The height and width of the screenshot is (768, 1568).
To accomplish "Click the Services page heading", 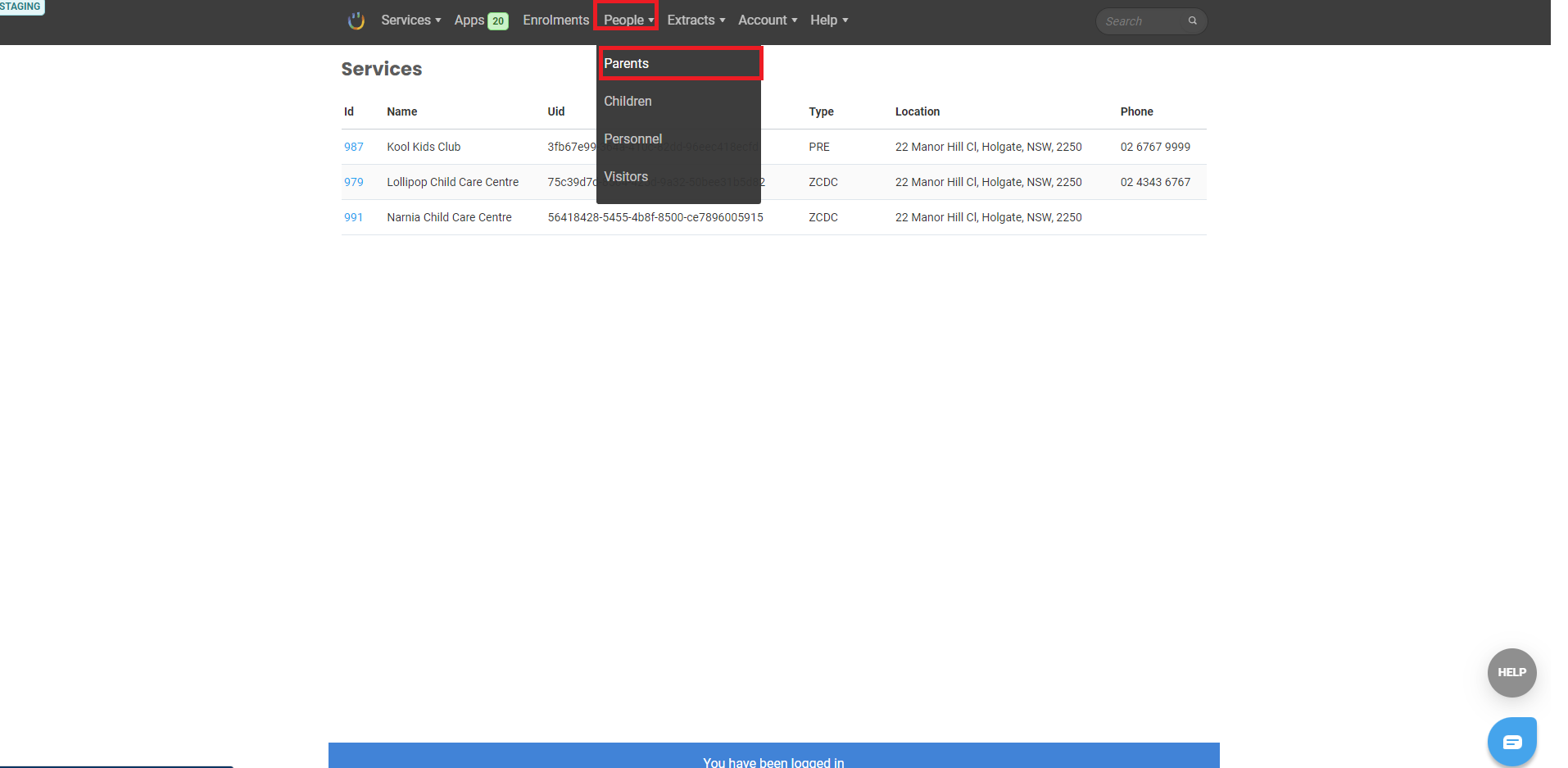I will (382, 69).
